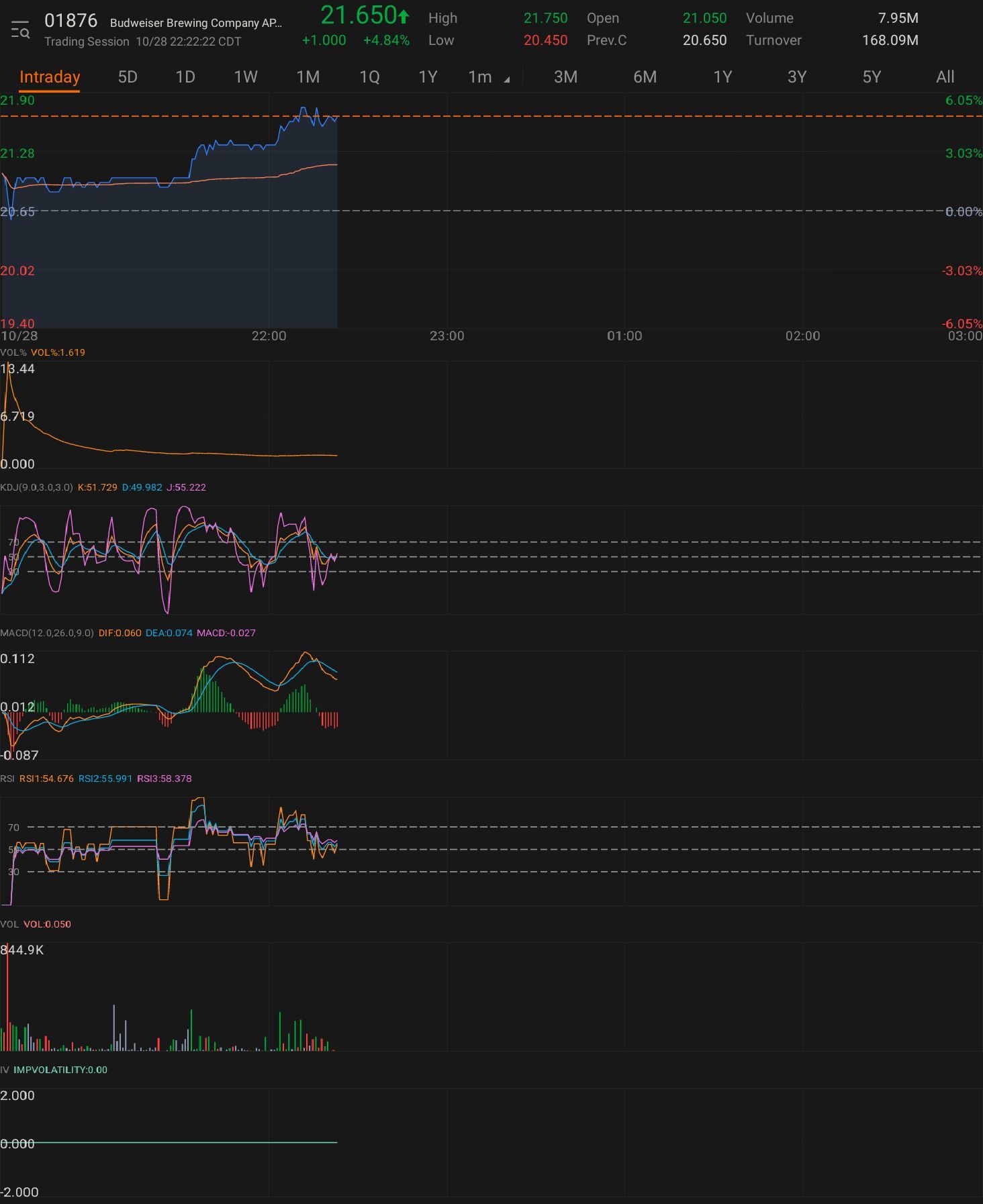983x1204 pixels.
Task: Click the VOL:0.050 label
Action: pos(47,924)
